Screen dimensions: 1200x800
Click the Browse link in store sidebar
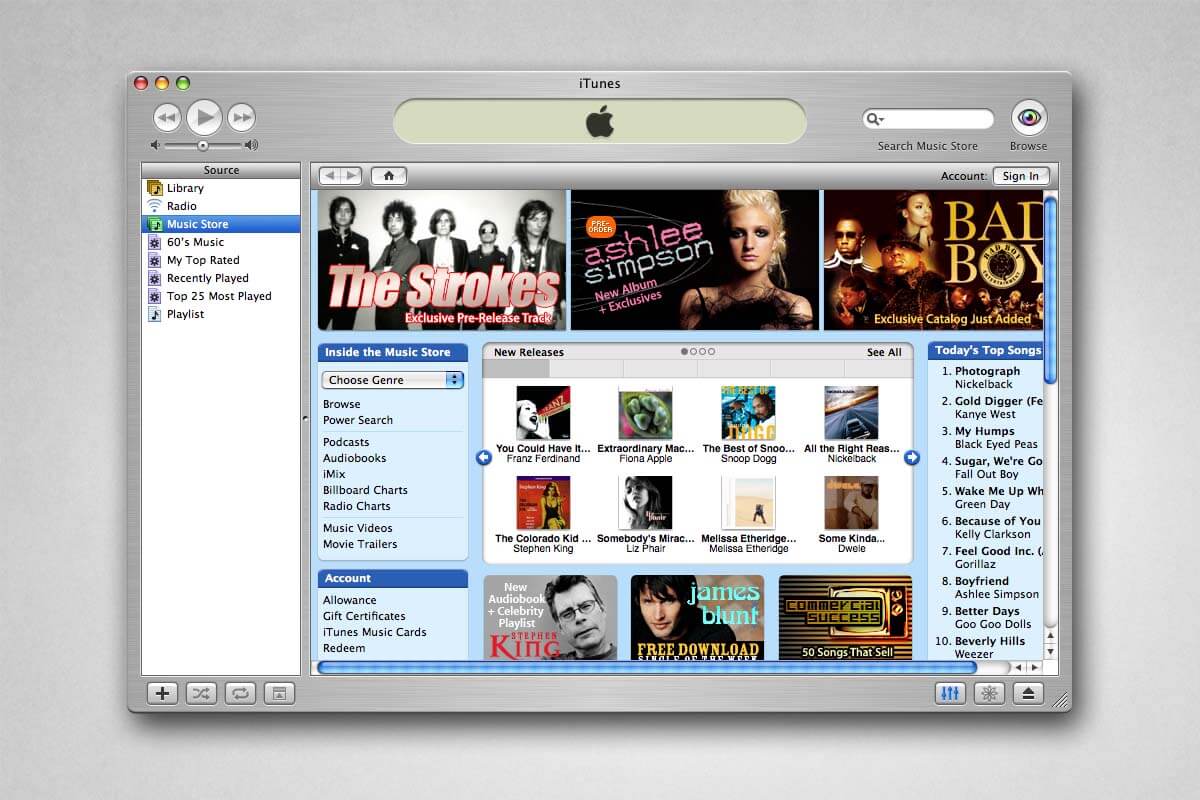(x=341, y=404)
